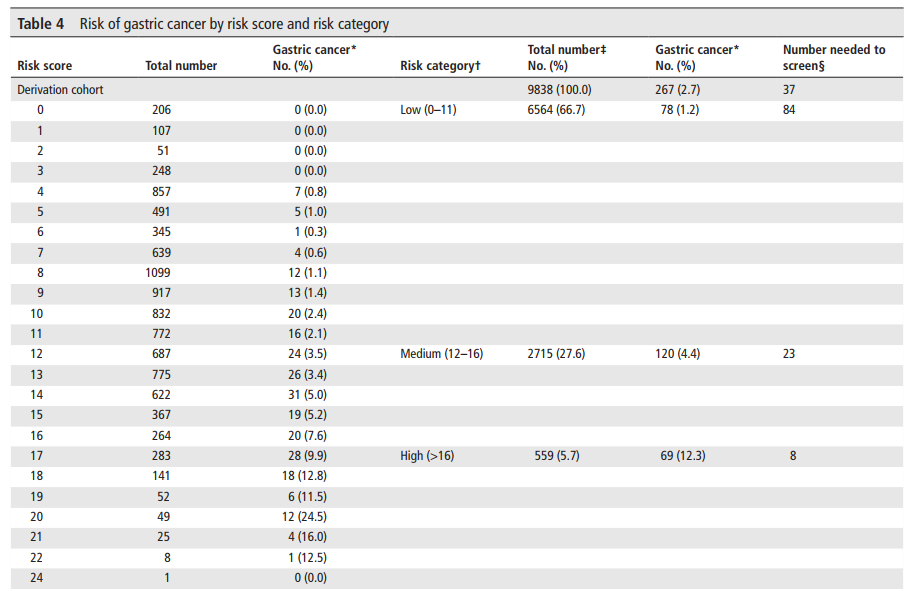
Task: Select the 857 total number cell
Action: click(x=161, y=192)
